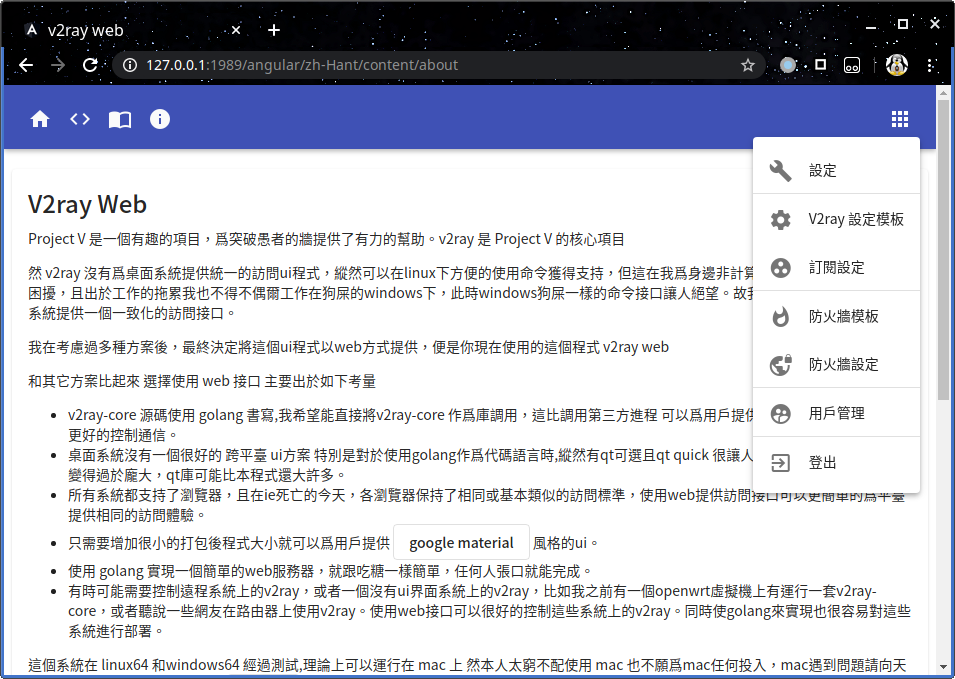Choose 登出 to log out
Image resolution: width=955 pixels, height=679 pixels.
836,463
